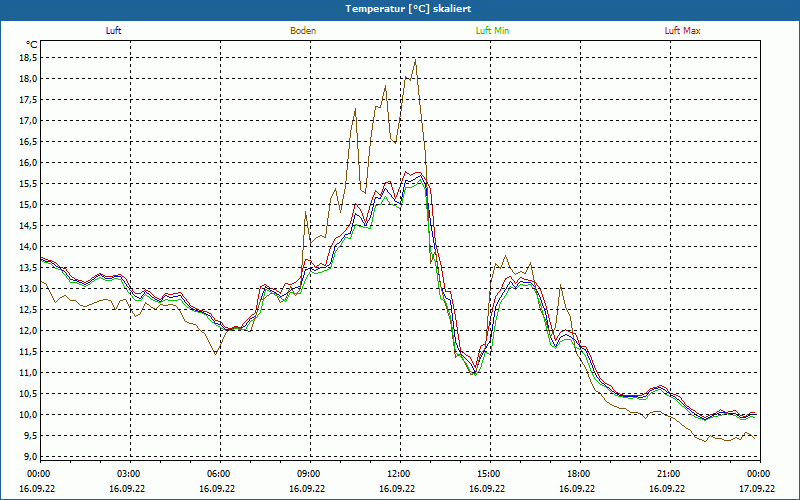Click the '°C' unit label on the axis
Screen dimensions: 800x500
pyautogui.click(x=31, y=45)
